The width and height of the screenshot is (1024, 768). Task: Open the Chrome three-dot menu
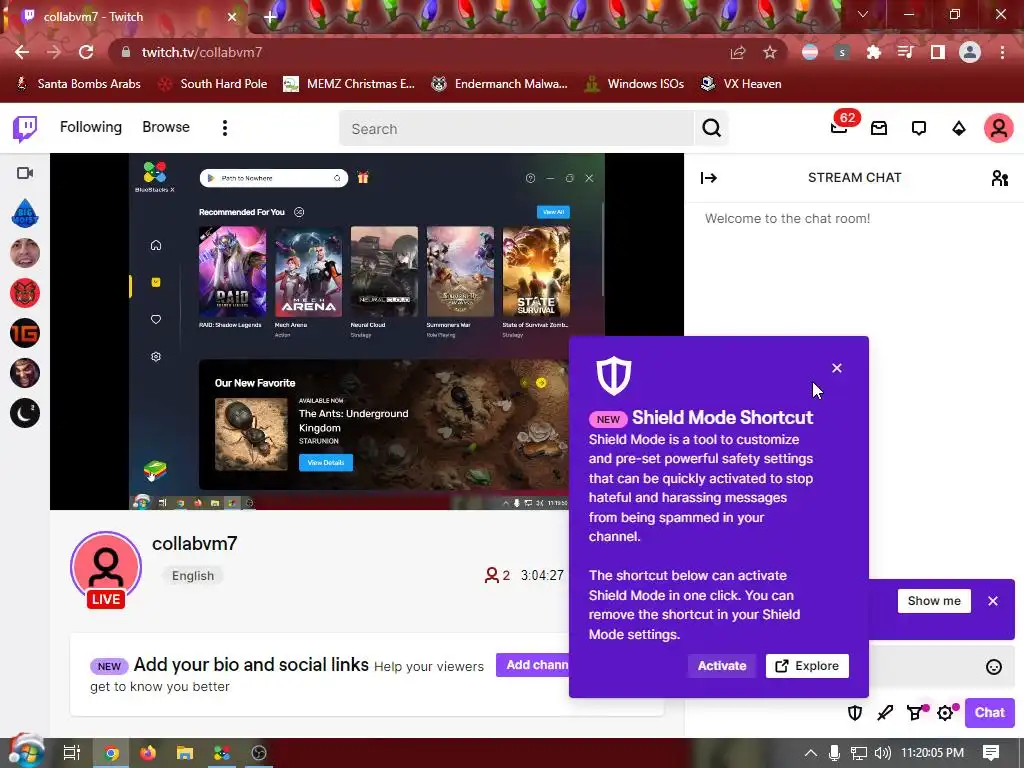click(x=1002, y=52)
